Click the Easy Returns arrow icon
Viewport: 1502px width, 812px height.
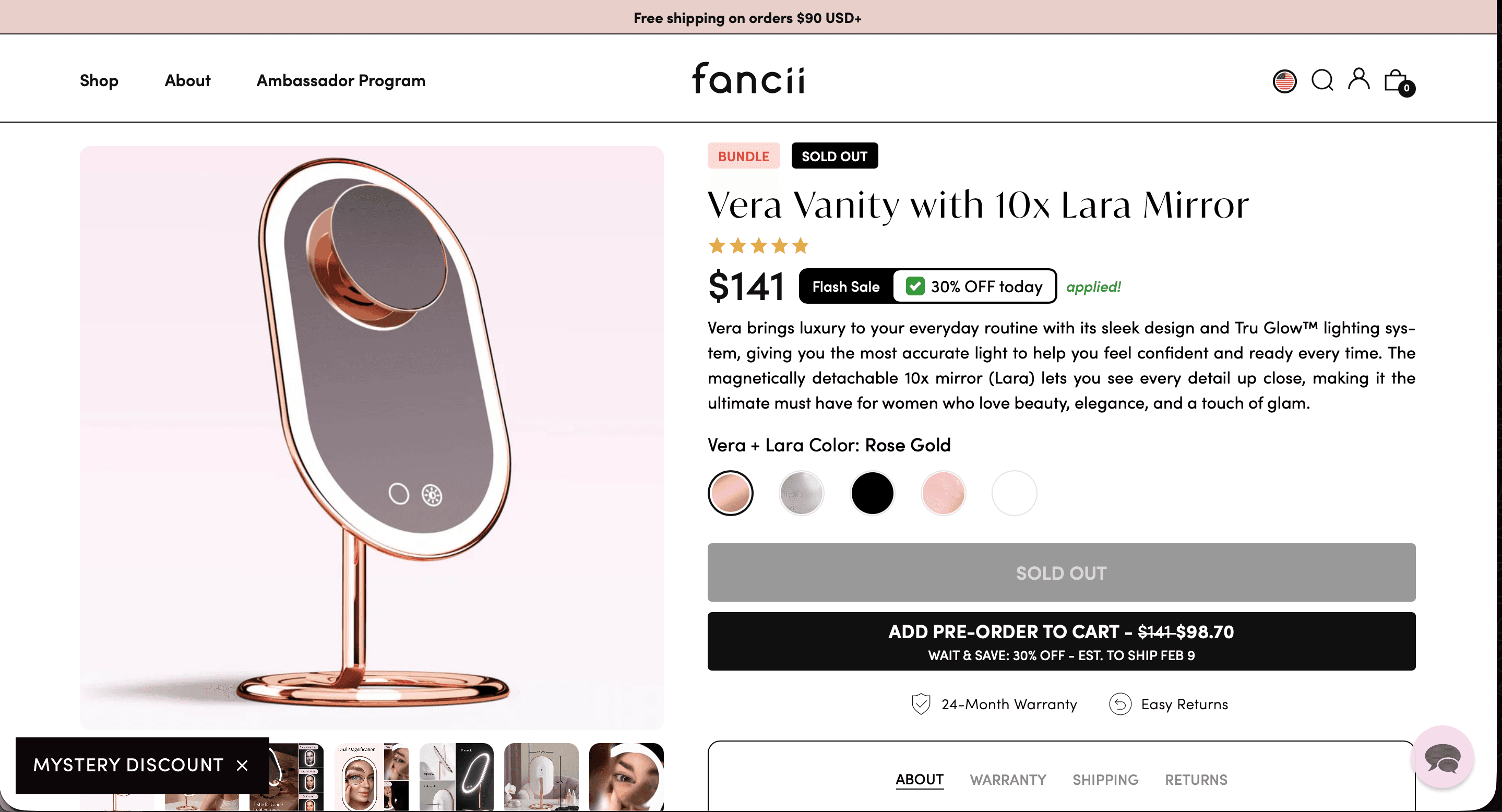click(1120, 703)
